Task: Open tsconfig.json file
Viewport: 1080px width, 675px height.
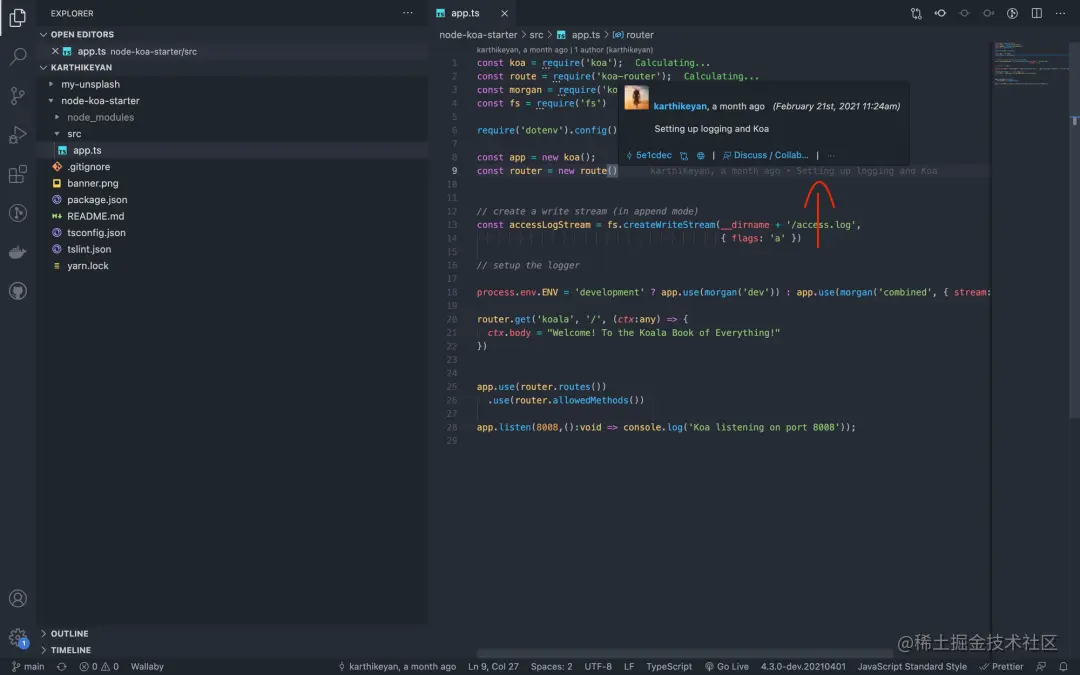Action: (96, 233)
